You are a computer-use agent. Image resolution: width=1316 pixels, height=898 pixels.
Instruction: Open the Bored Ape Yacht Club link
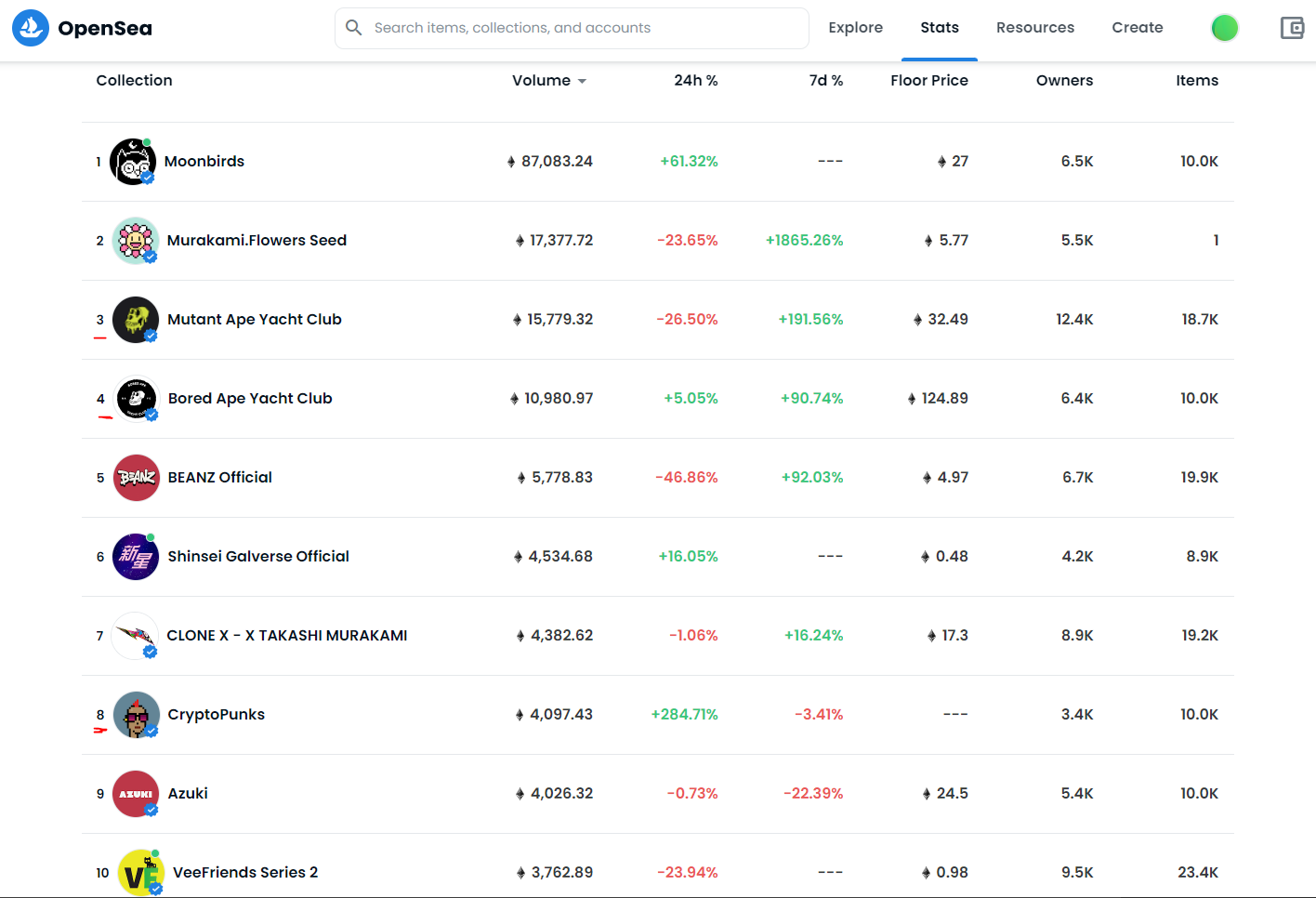(250, 399)
